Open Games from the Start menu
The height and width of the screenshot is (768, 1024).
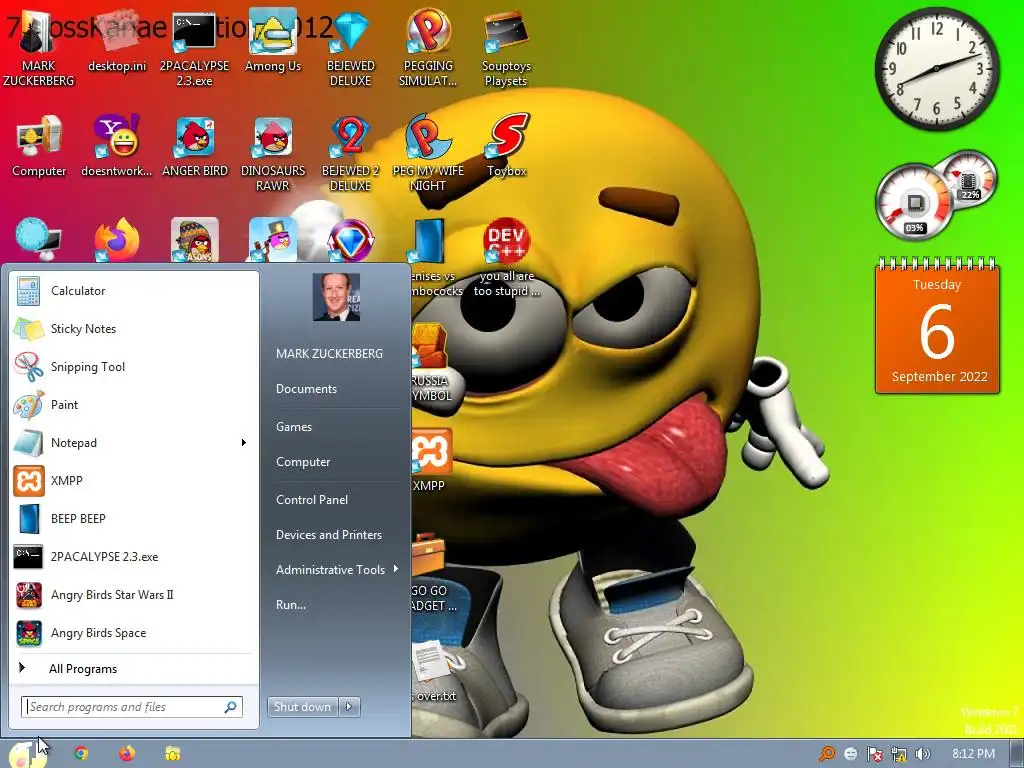(x=294, y=426)
